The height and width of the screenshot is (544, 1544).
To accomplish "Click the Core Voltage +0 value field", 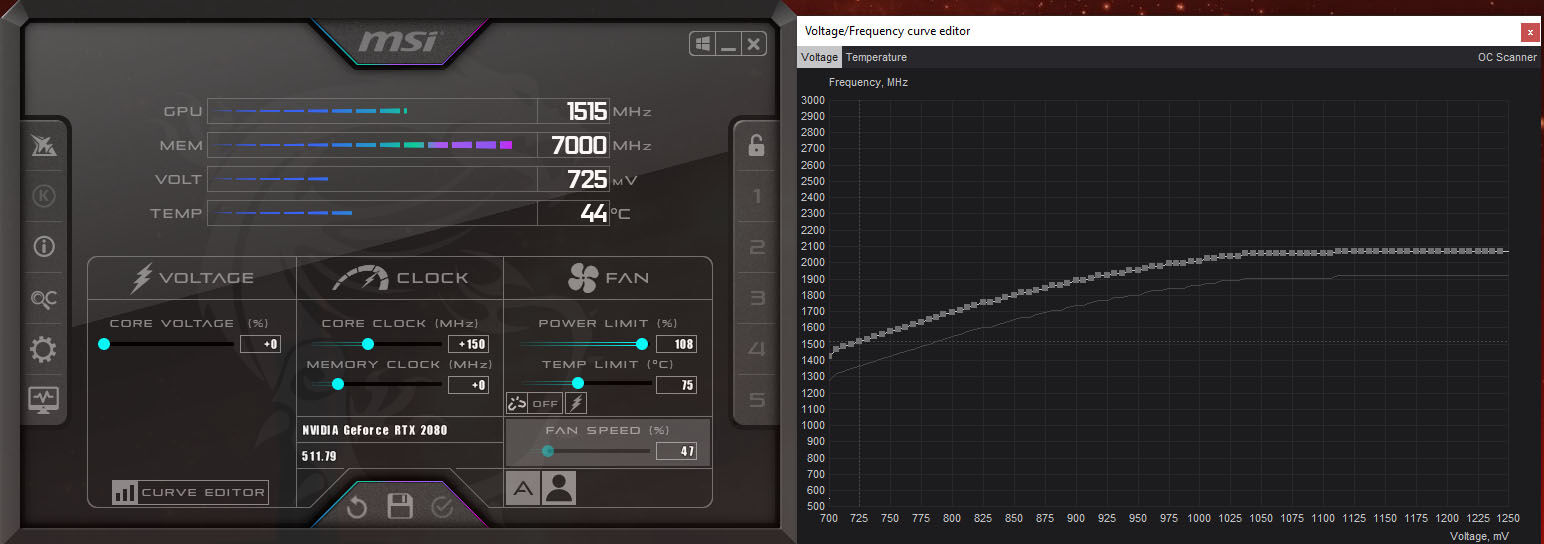I will 260,344.
